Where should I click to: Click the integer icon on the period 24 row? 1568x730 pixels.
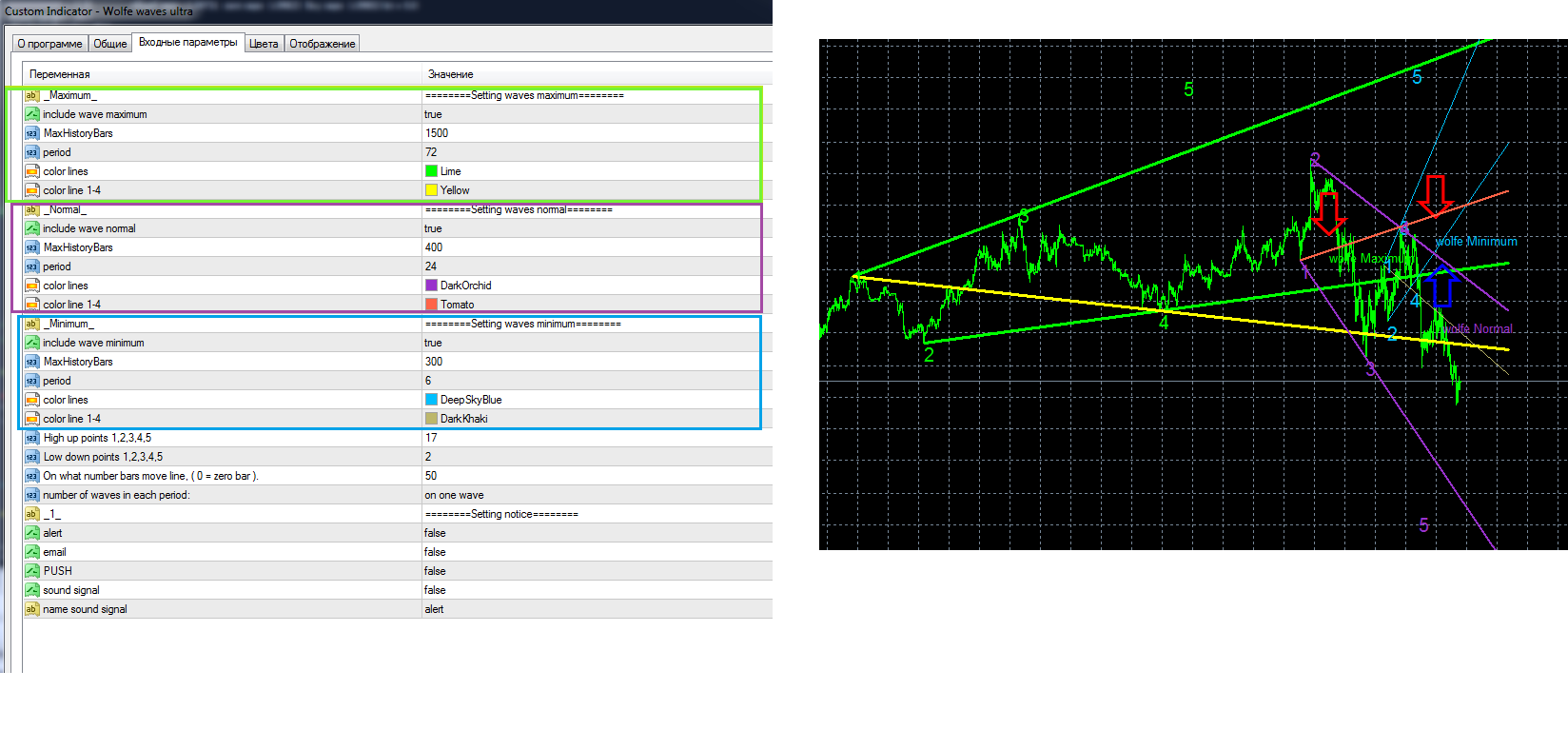[31, 266]
